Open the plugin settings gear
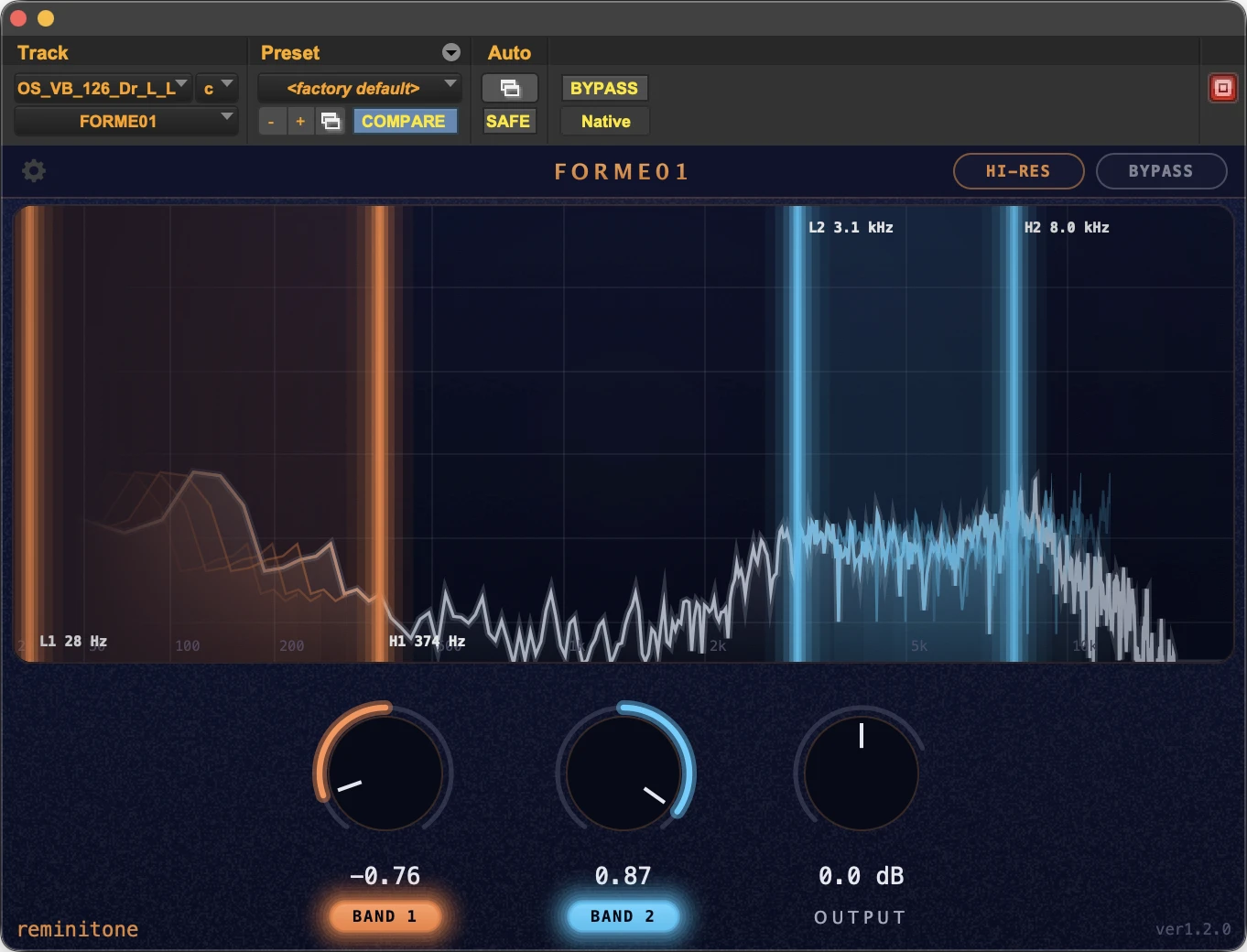1247x952 pixels. pyautogui.click(x=34, y=171)
